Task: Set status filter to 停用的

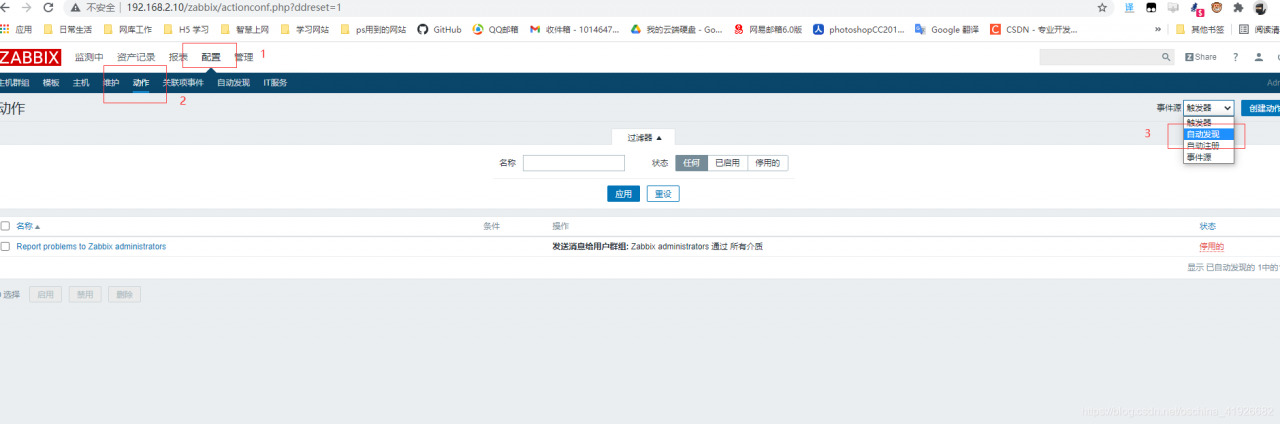Action: (768, 163)
